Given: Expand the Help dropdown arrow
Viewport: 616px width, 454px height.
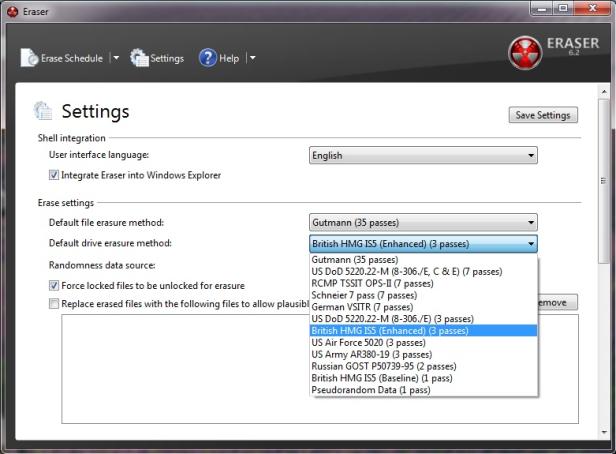Looking at the screenshot, I should click(x=252, y=58).
